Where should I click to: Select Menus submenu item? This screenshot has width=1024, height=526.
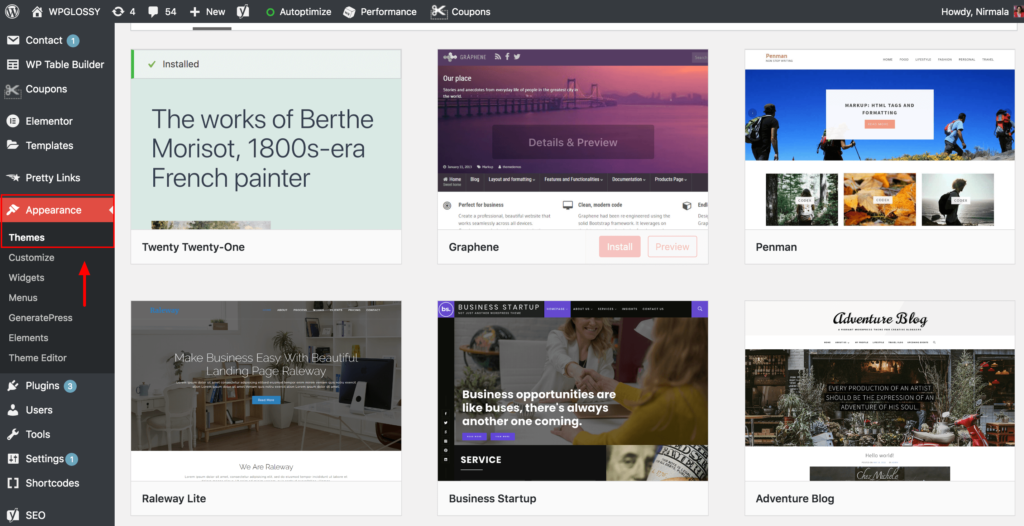click(23, 297)
